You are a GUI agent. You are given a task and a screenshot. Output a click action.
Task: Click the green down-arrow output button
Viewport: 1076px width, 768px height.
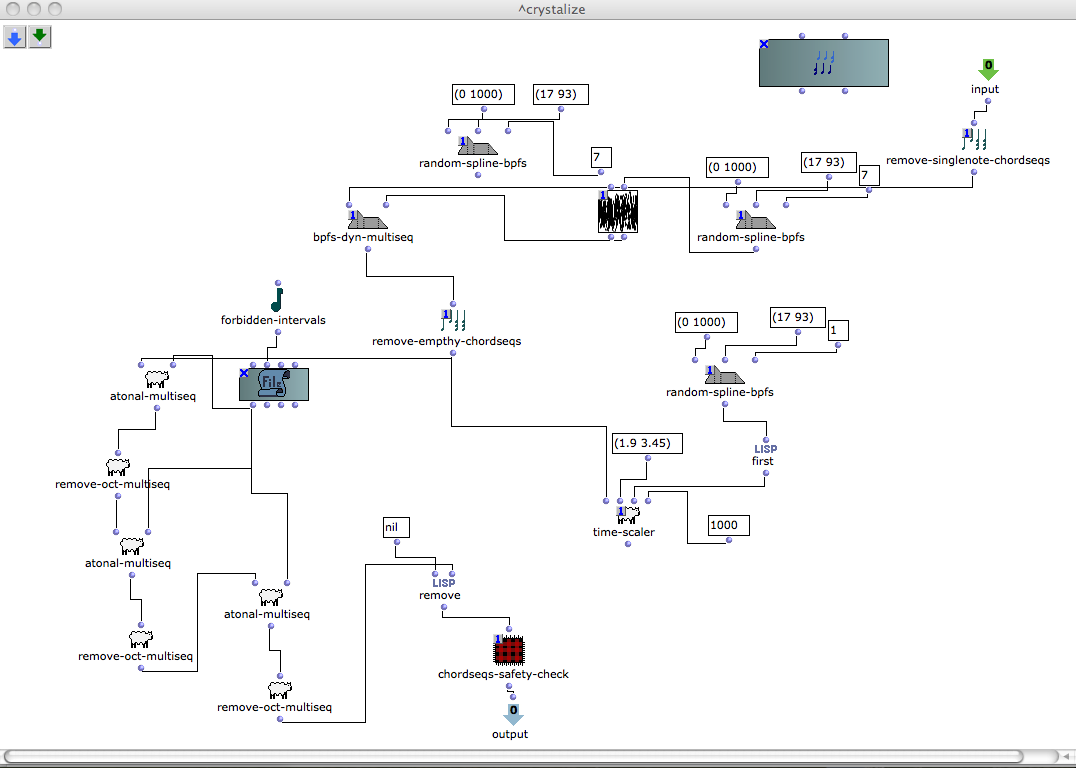[x=40, y=38]
